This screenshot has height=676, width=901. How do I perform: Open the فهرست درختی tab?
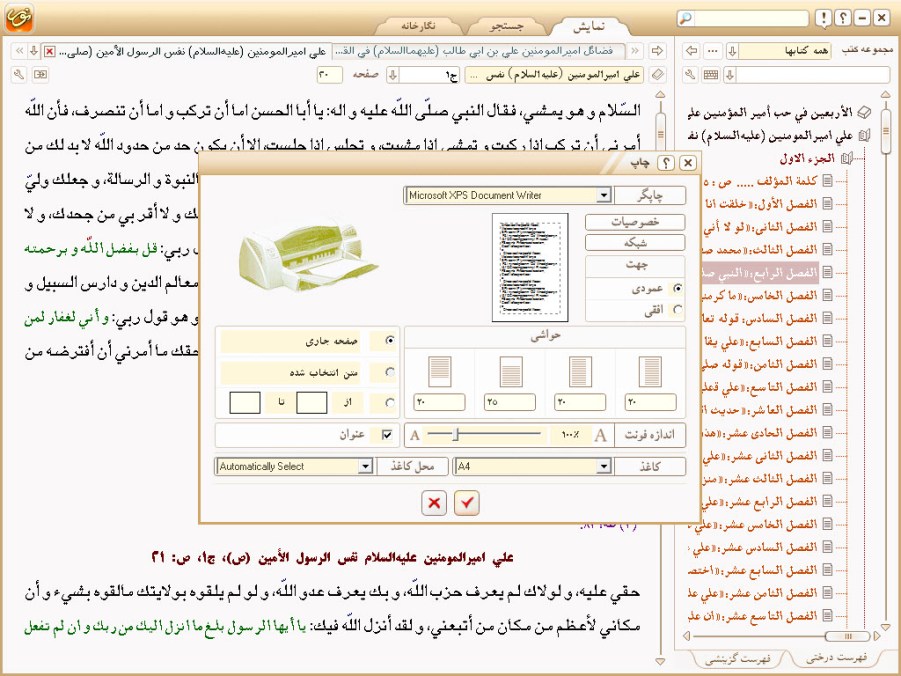click(x=837, y=658)
